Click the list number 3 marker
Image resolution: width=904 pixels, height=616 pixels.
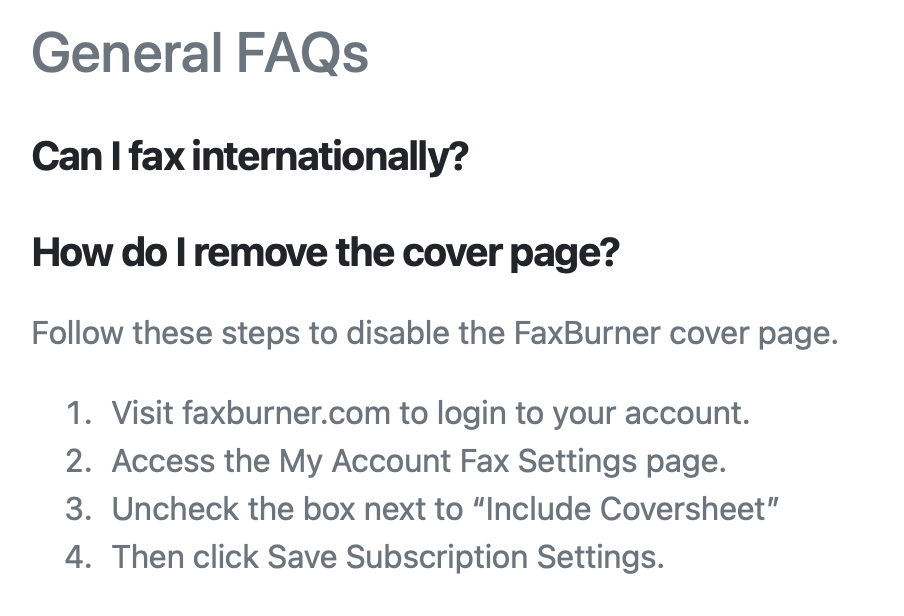pyautogui.click(x=78, y=509)
